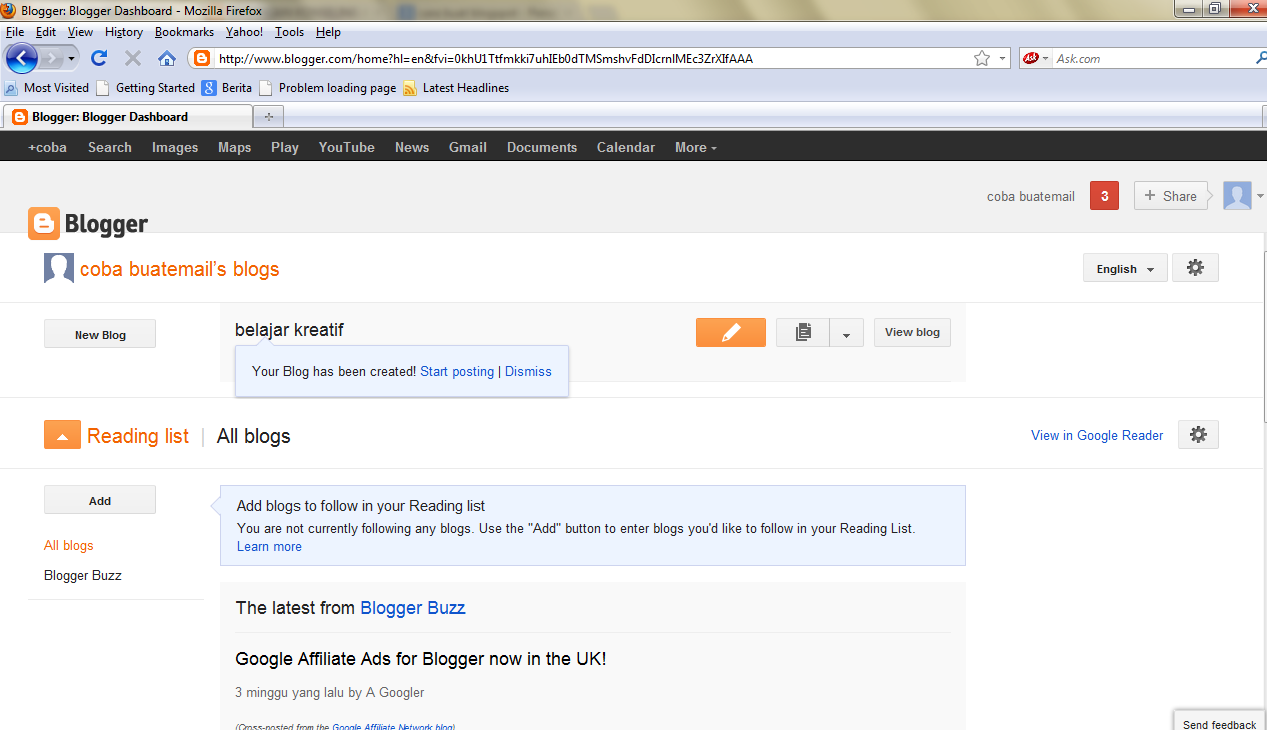This screenshot has height=730, width=1267.
Task: Click the Send feedback button
Action: point(1220,722)
